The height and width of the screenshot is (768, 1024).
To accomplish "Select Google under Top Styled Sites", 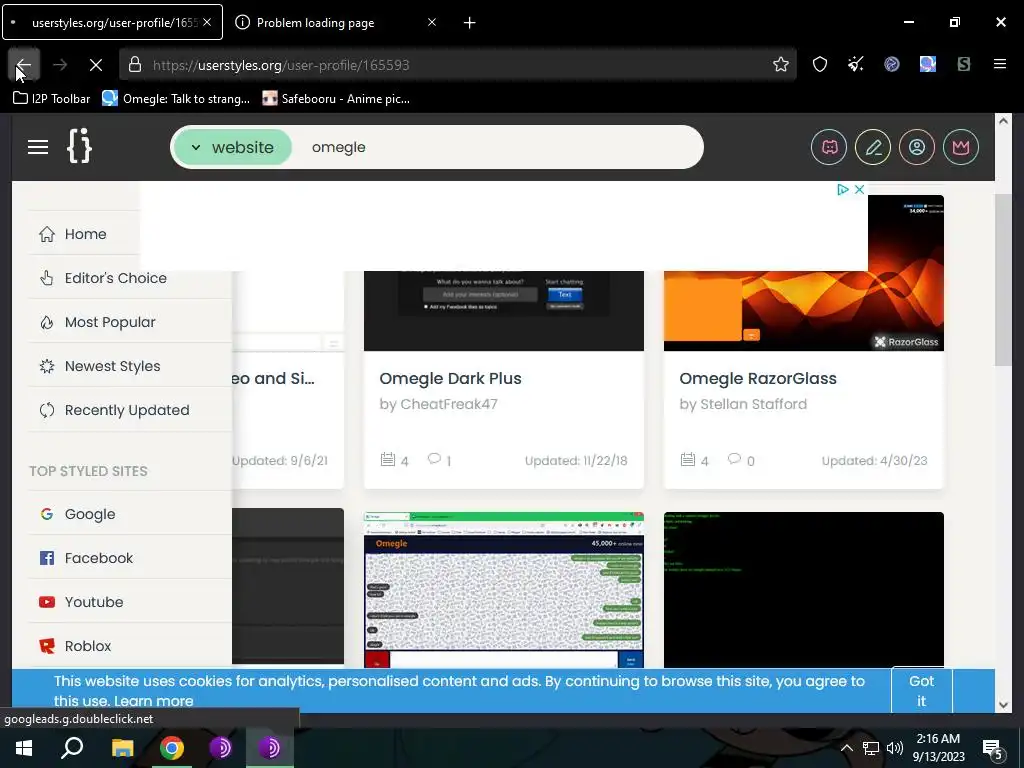I will (x=90, y=514).
